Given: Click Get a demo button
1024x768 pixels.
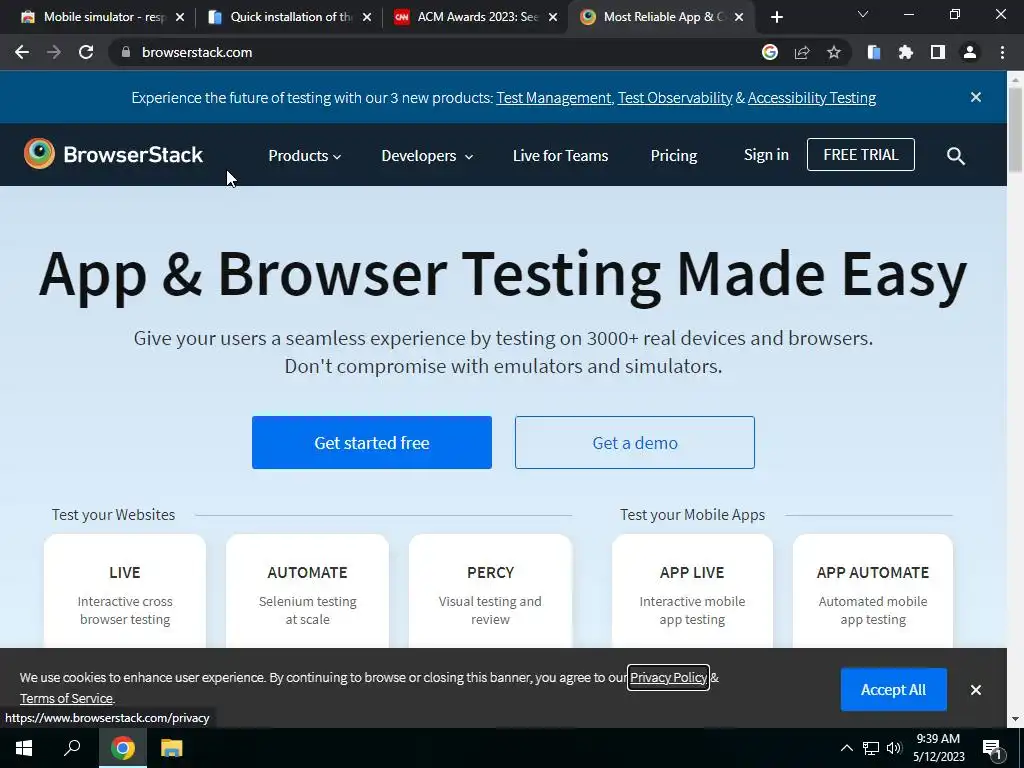Looking at the screenshot, I should (x=635, y=442).
